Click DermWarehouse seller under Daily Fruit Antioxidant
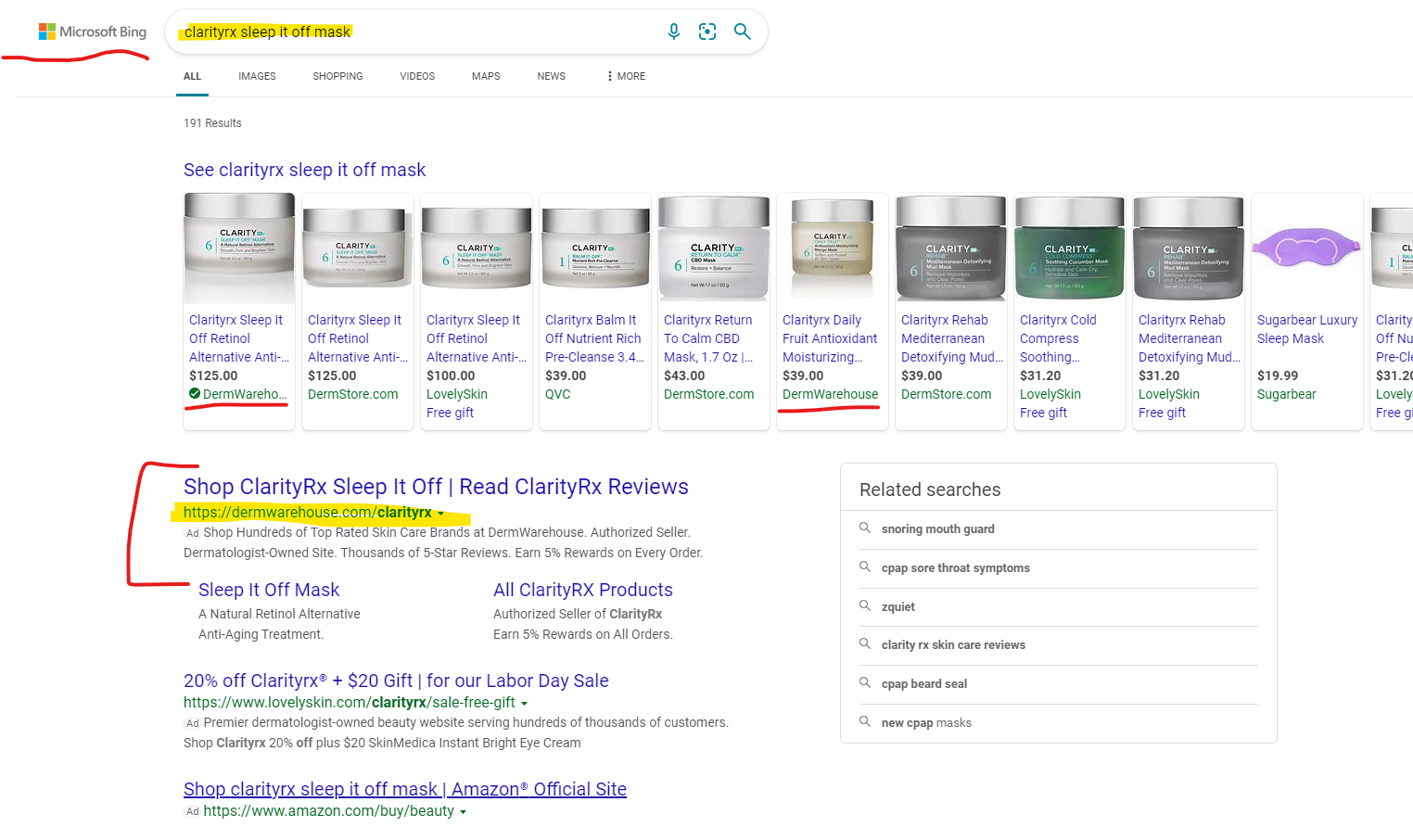The image size is (1413, 840). 830,394
